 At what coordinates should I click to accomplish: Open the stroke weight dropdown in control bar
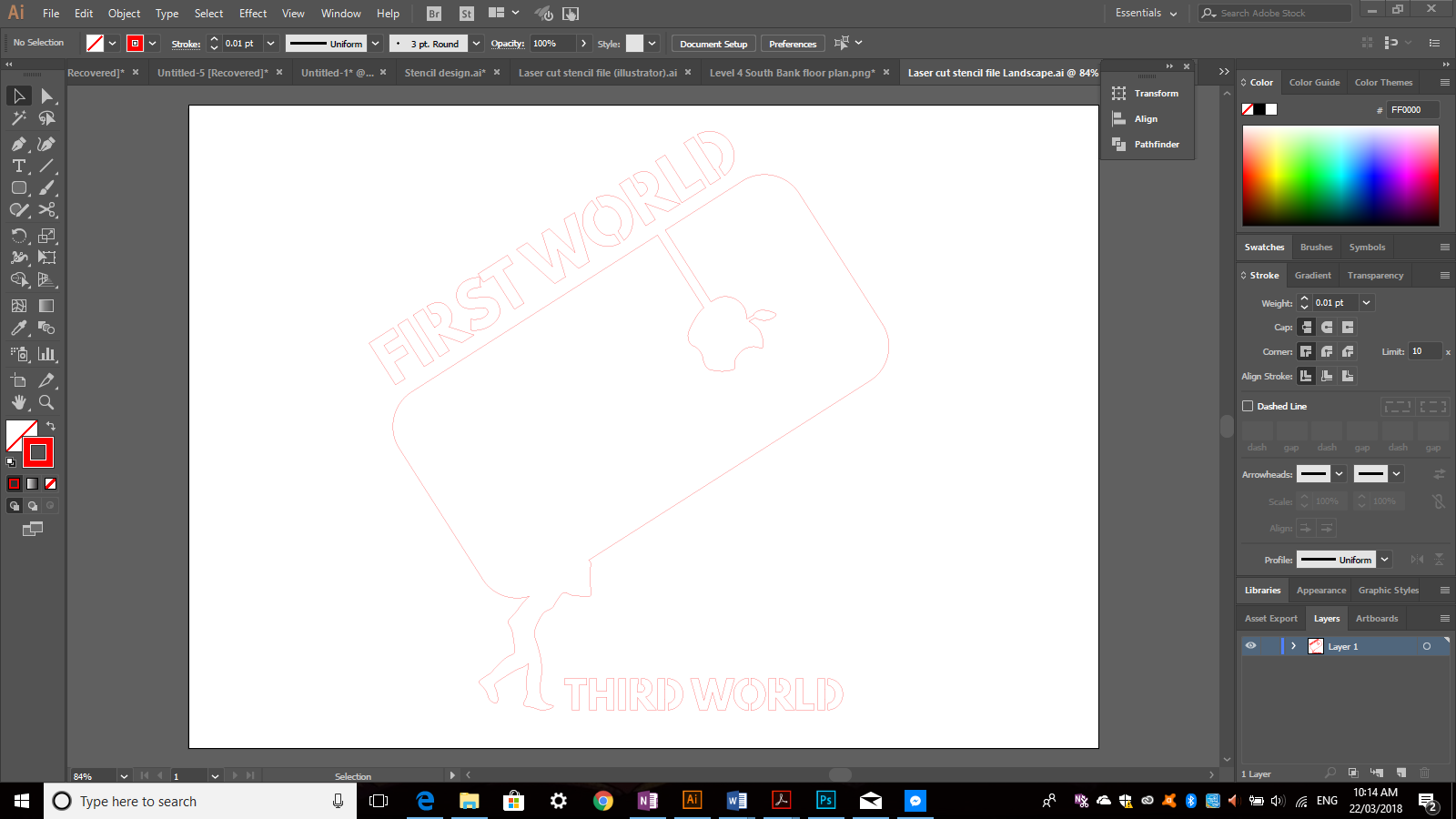tap(270, 43)
